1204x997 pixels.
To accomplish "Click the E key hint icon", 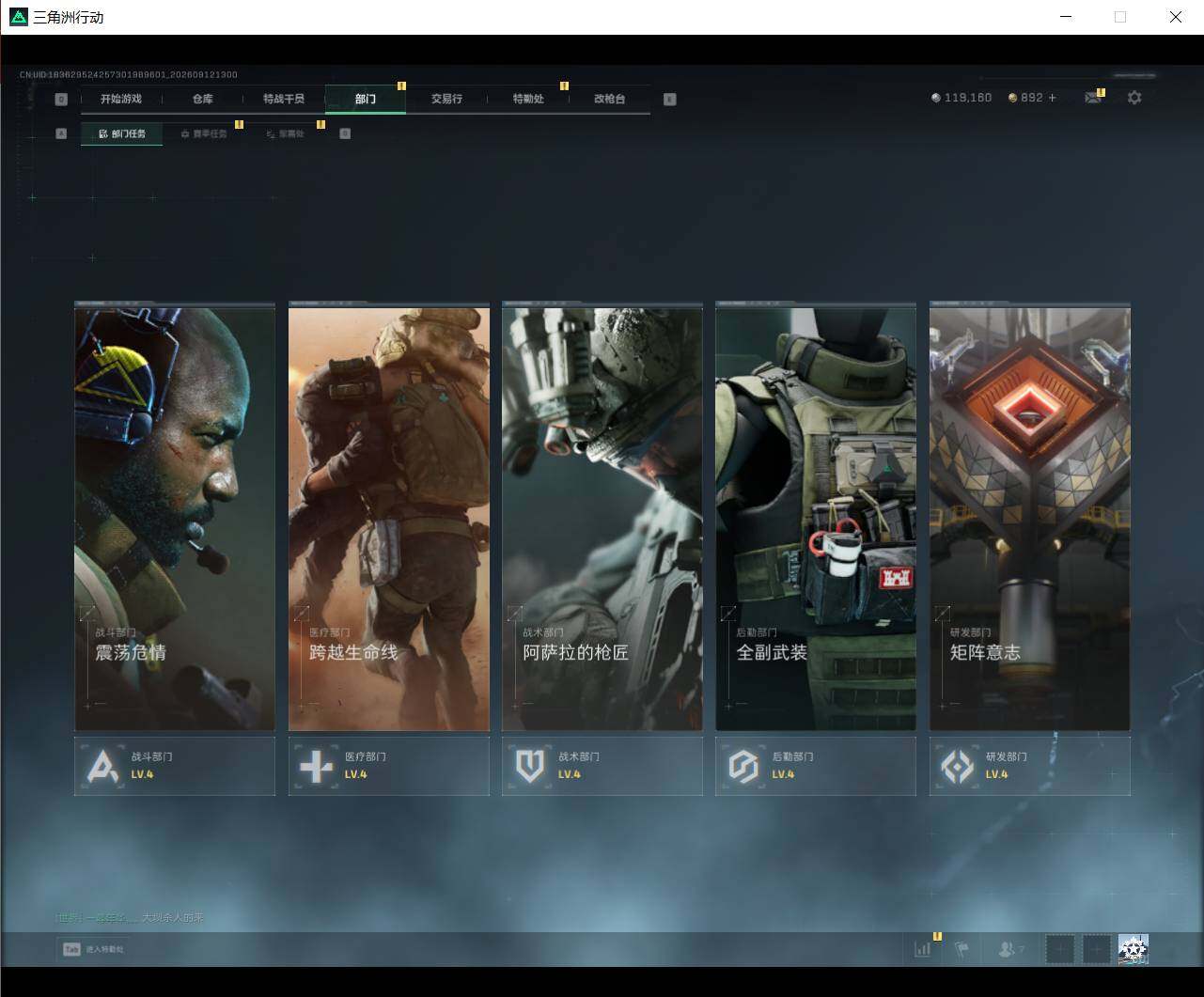I will coord(670,99).
